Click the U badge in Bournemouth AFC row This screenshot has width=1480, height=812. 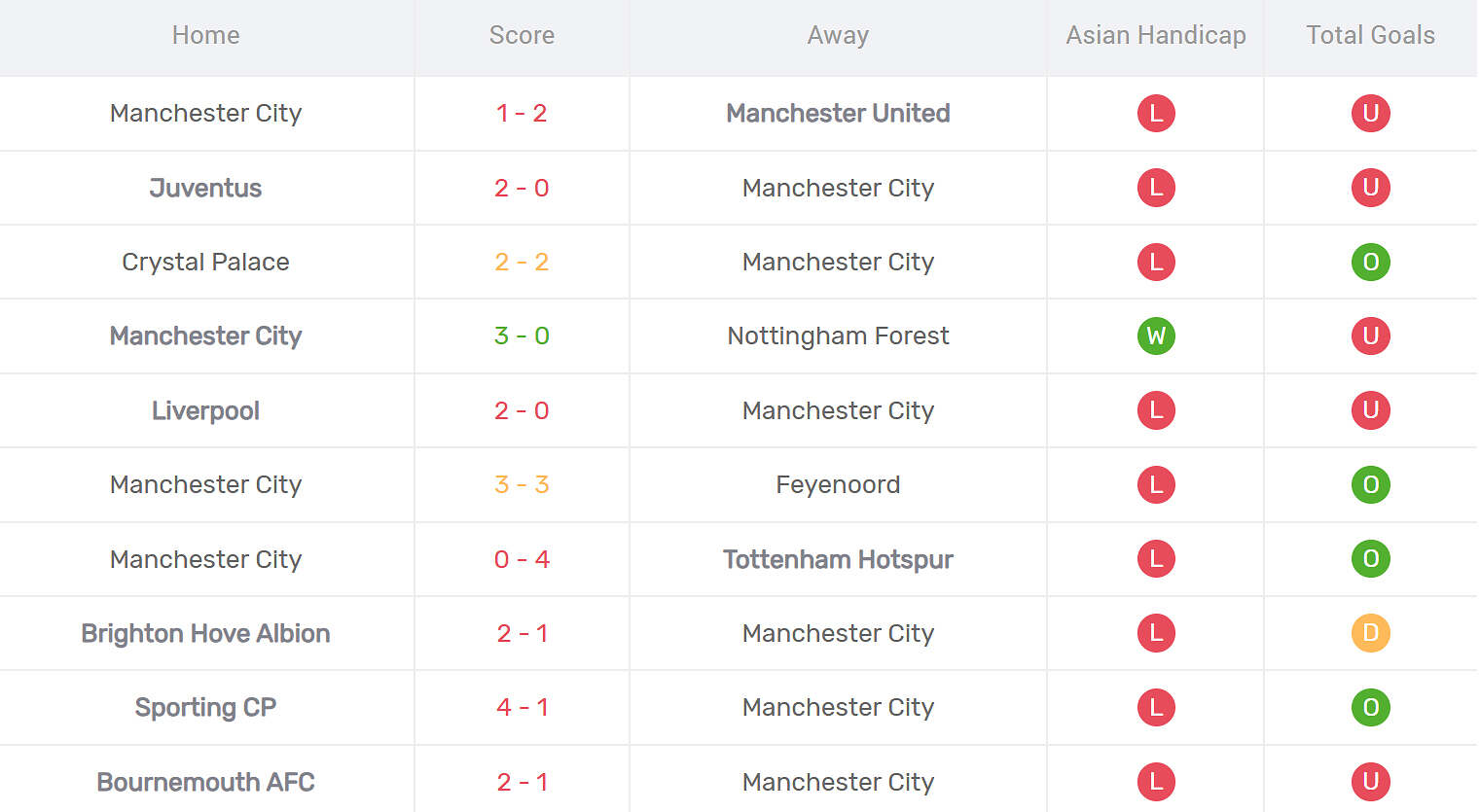pos(1370,781)
